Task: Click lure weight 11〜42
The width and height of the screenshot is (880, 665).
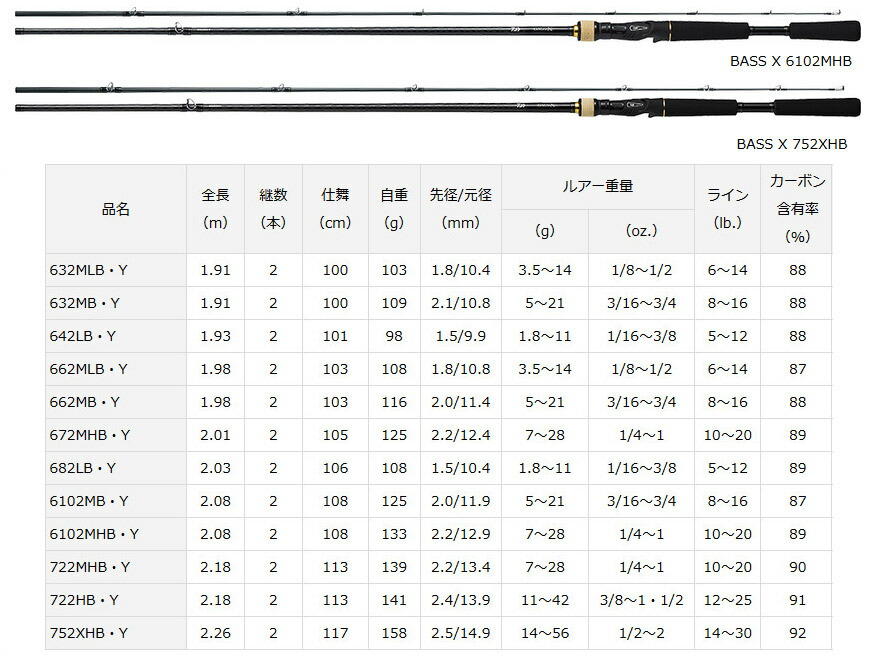Action: [545, 600]
